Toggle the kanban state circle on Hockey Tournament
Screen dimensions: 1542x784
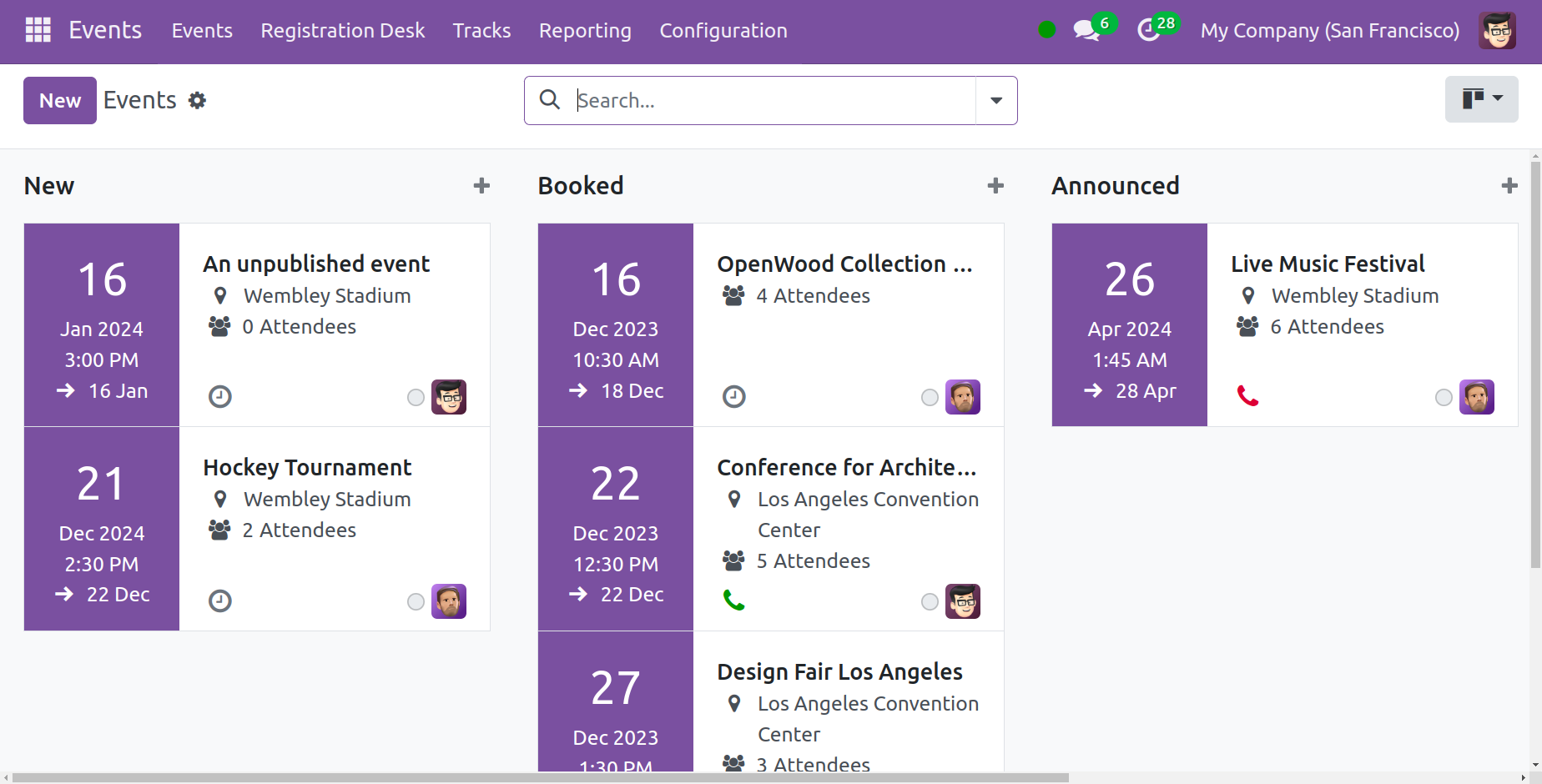pyautogui.click(x=416, y=601)
